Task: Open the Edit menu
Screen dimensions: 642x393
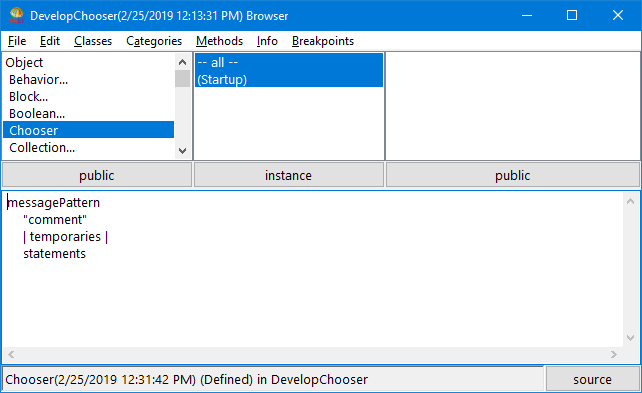Action: click(50, 41)
